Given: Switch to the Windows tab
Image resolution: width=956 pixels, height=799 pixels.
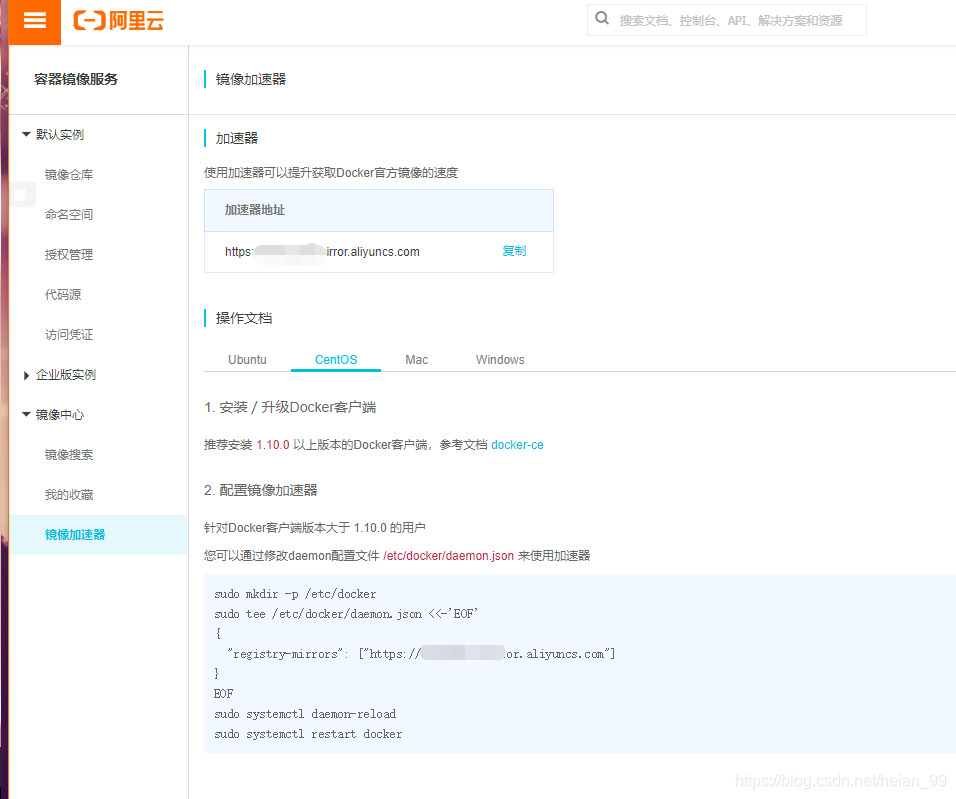Looking at the screenshot, I should [500, 360].
